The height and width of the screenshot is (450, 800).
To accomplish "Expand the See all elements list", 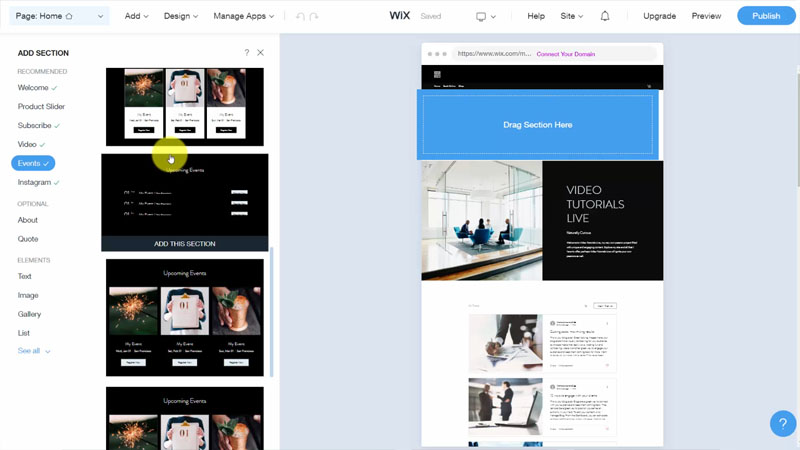I will tap(33, 351).
